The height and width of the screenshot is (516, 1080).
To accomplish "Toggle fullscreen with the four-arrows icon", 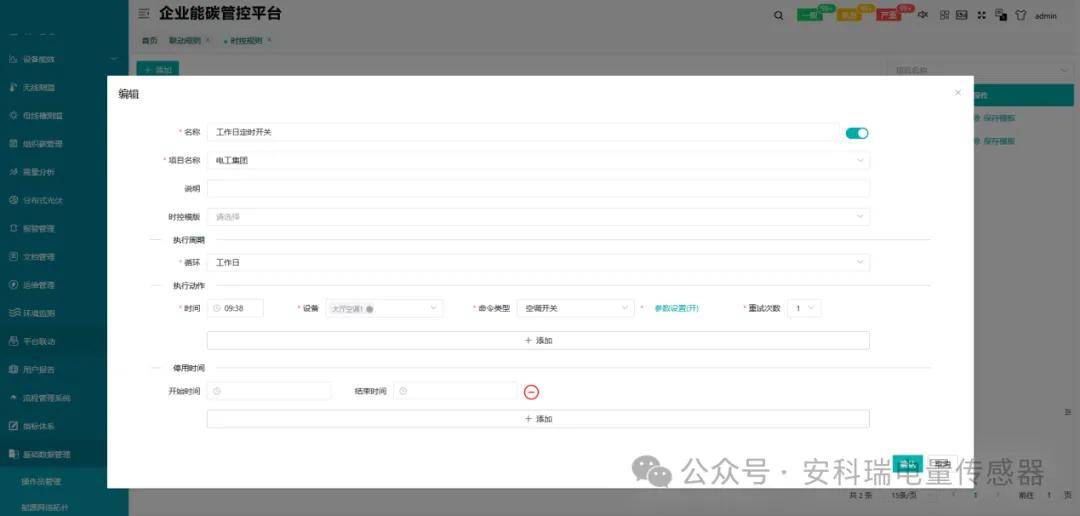I will (x=982, y=15).
